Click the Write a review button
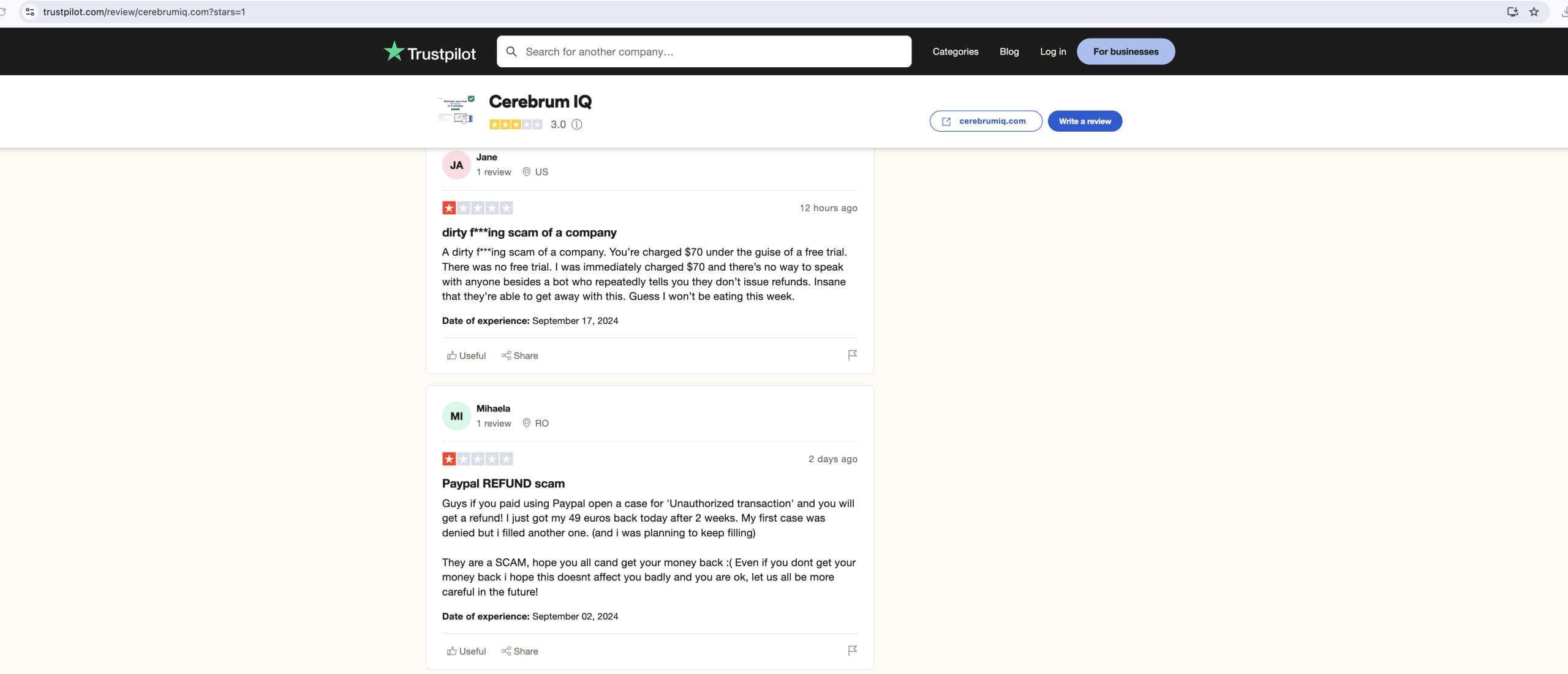 tap(1085, 121)
